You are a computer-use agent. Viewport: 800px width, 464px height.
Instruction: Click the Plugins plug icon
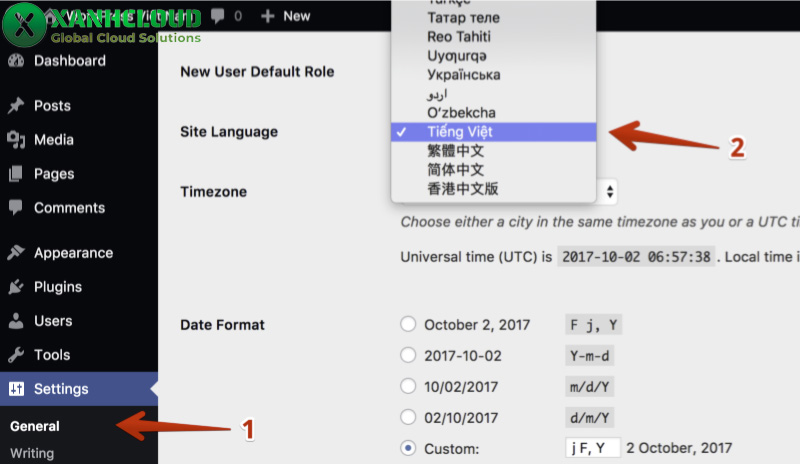(x=15, y=287)
